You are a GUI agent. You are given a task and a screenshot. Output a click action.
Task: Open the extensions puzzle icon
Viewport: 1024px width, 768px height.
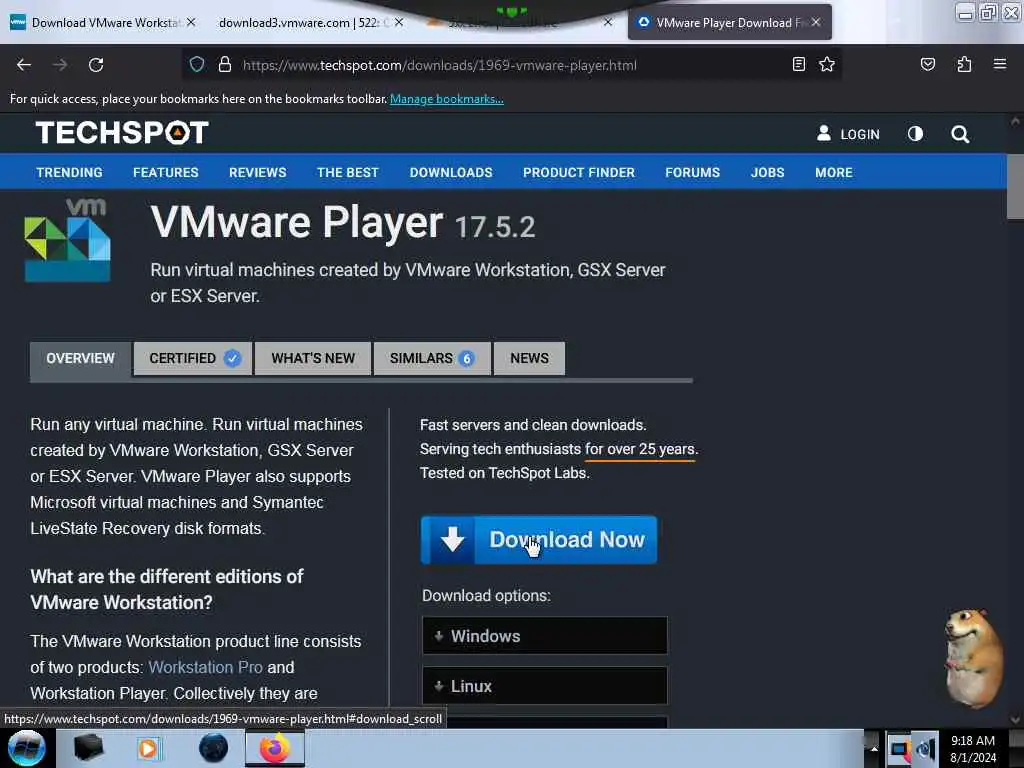point(964,64)
